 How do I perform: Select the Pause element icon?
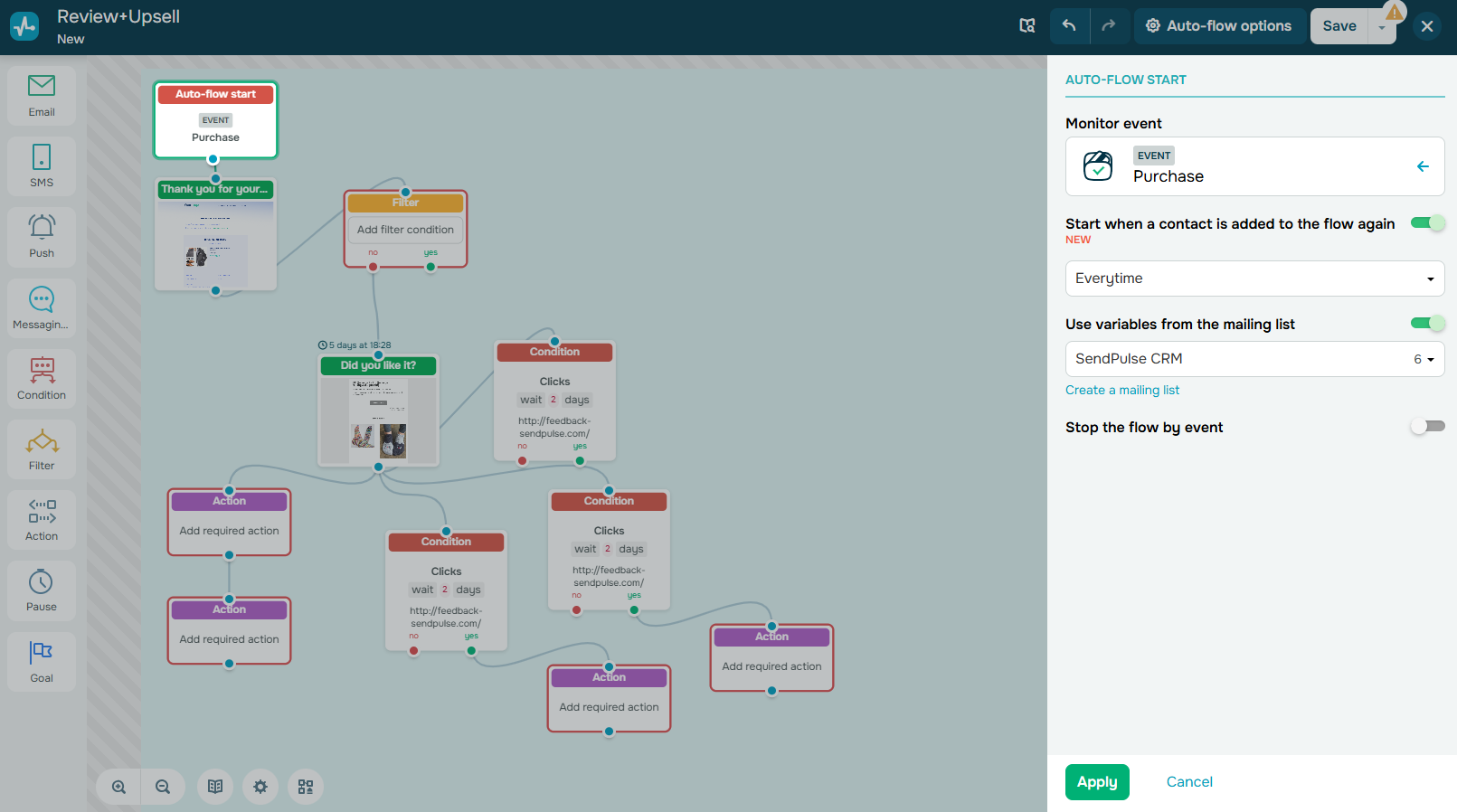point(42,590)
